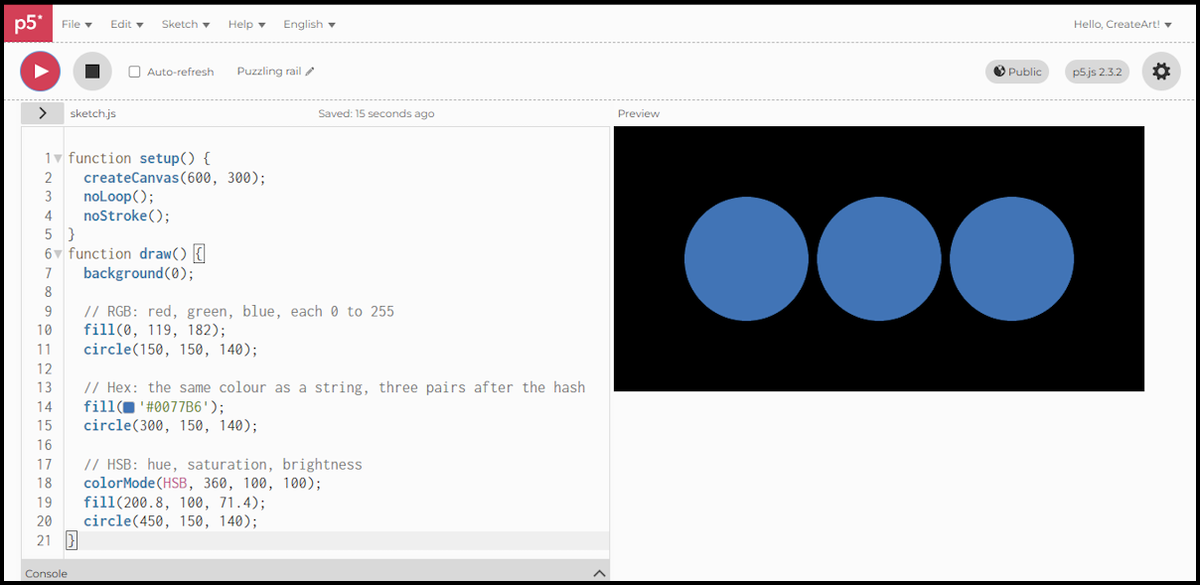1200x585 pixels.
Task: Open the File menu
Action: [x=77, y=24]
